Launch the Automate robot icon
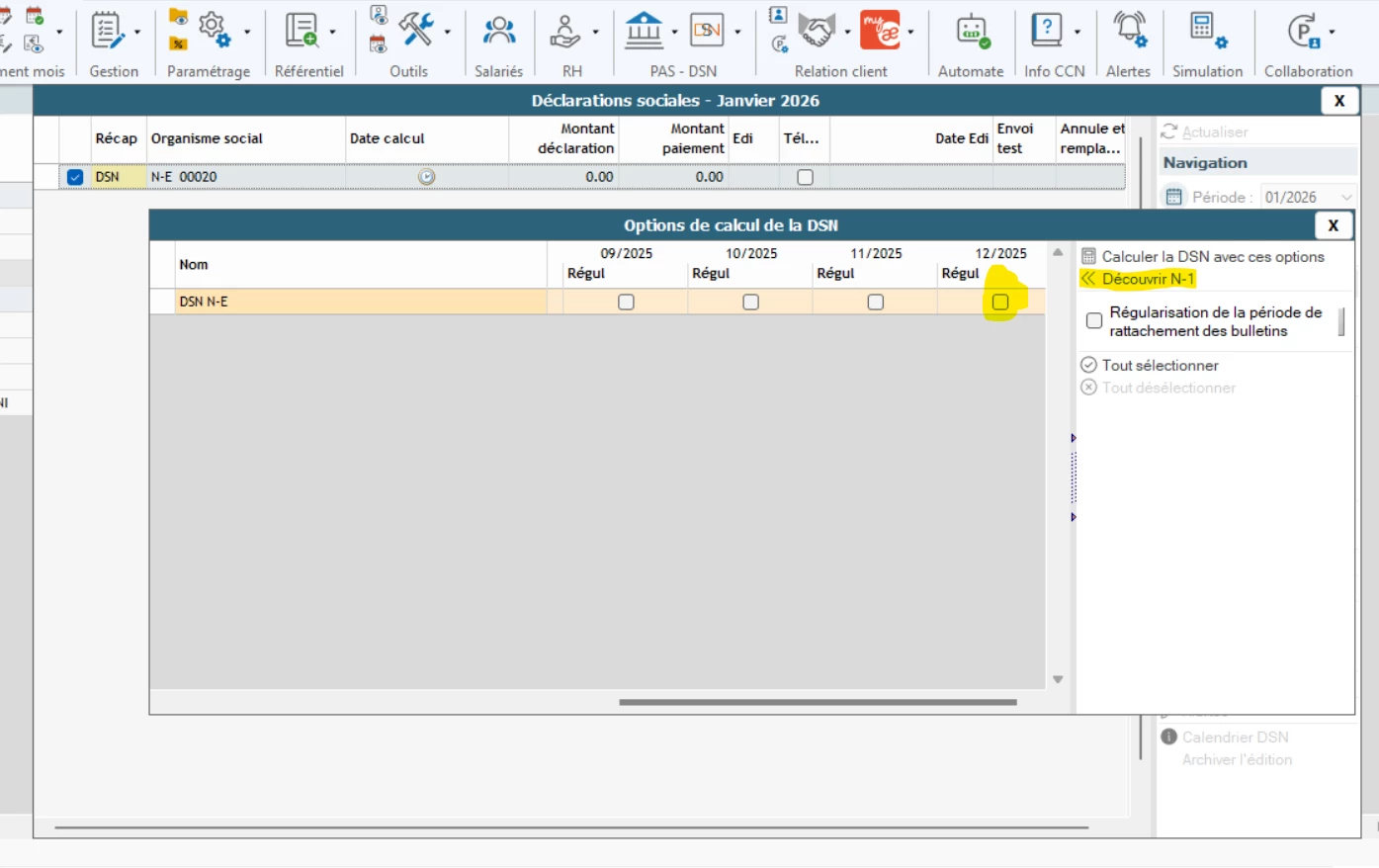This screenshot has height=868, width=1379. 973,31
